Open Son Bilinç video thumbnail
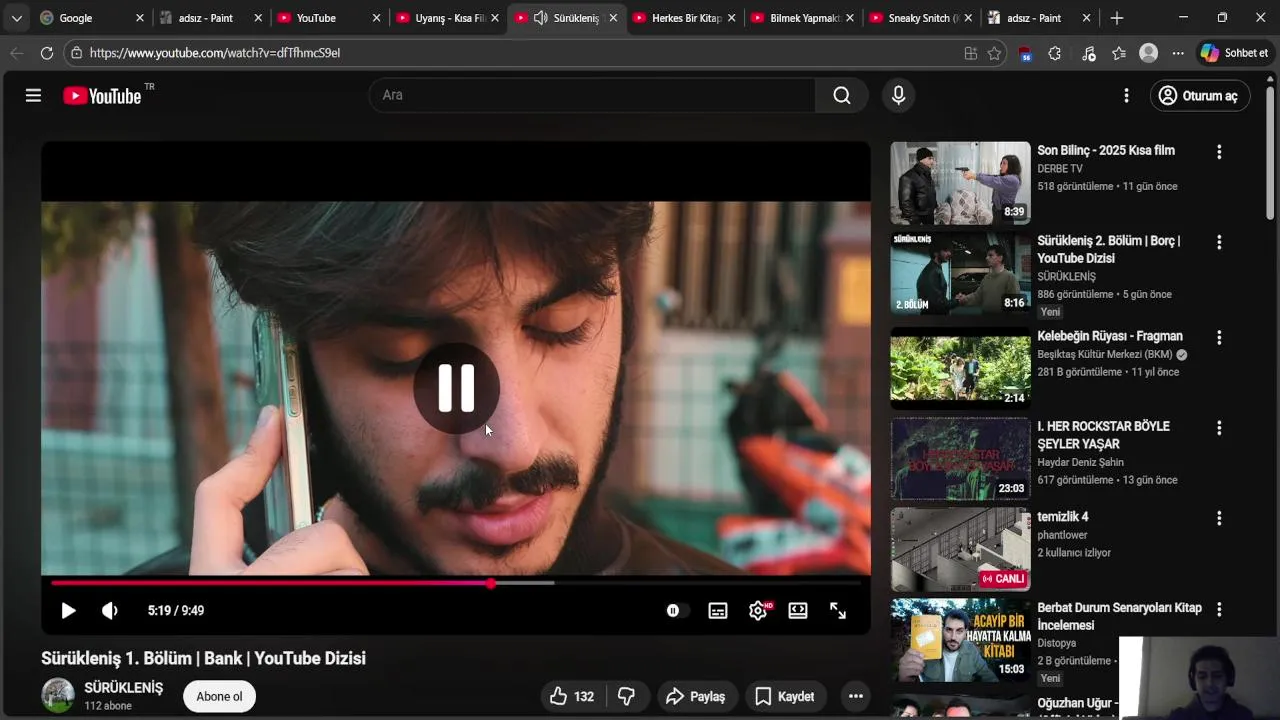 click(x=960, y=183)
